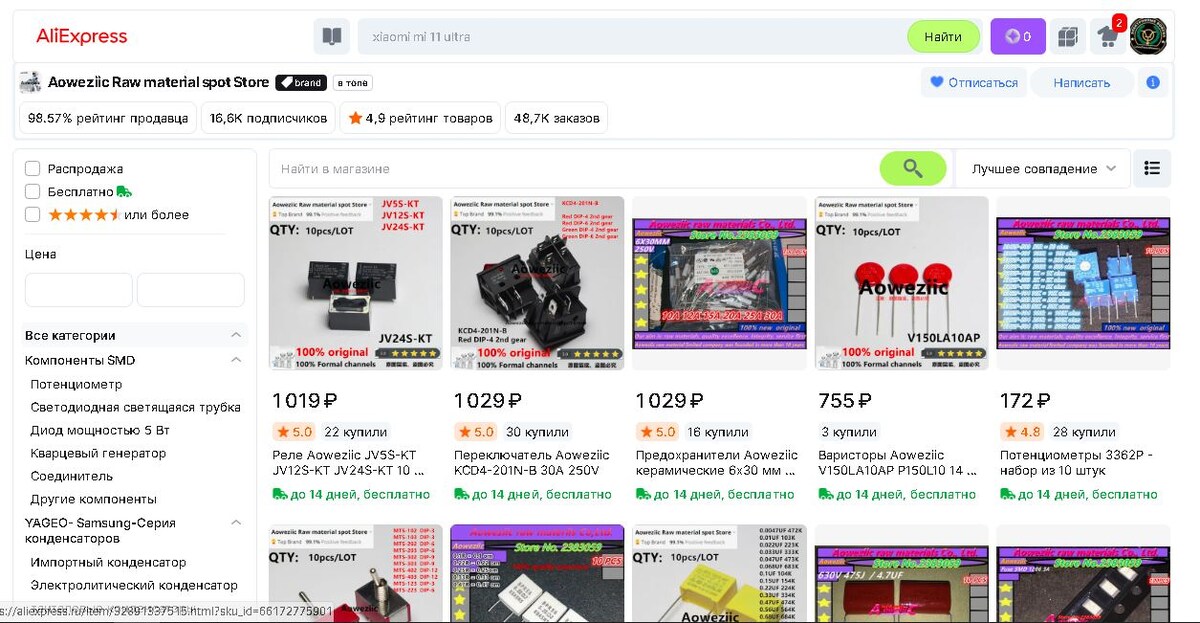This screenshot has width=1200, height=623.
Task: Open the red varistors V150LA10AP product thumbnail
Action: (x=902, y=283)
